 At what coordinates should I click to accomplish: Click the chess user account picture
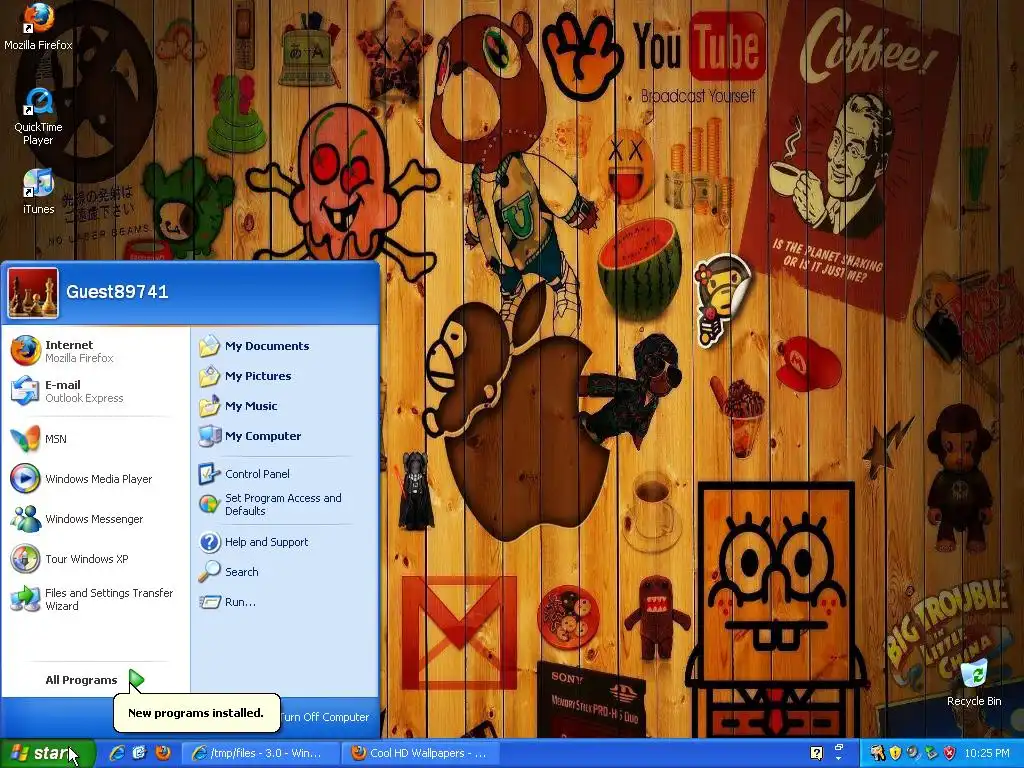pyautogui.click(x=33, y=293)
